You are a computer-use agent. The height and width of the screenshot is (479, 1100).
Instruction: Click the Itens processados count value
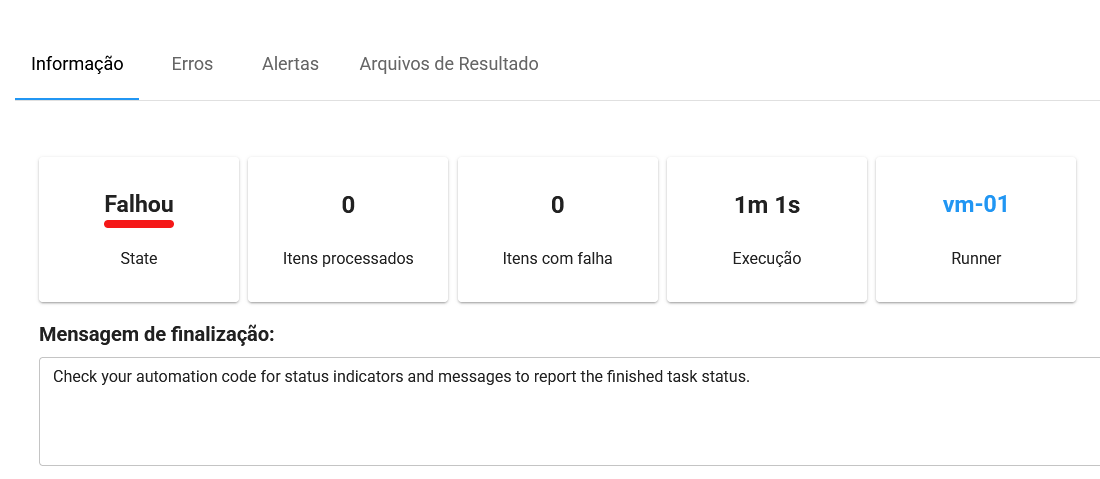(x=348, y=205)
